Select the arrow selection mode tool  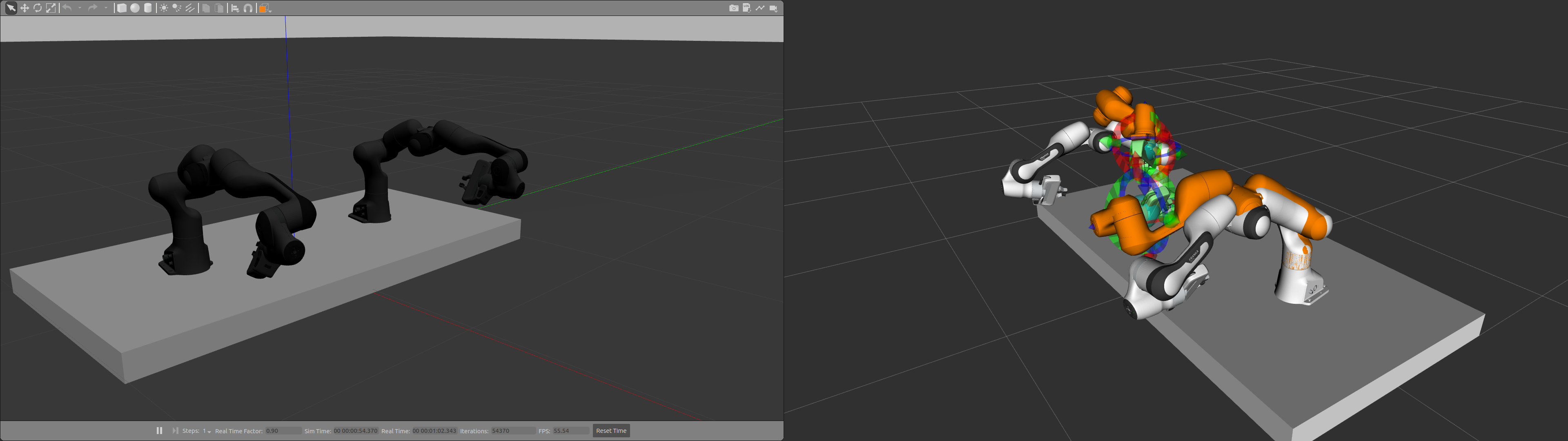(x=11, y=8)
